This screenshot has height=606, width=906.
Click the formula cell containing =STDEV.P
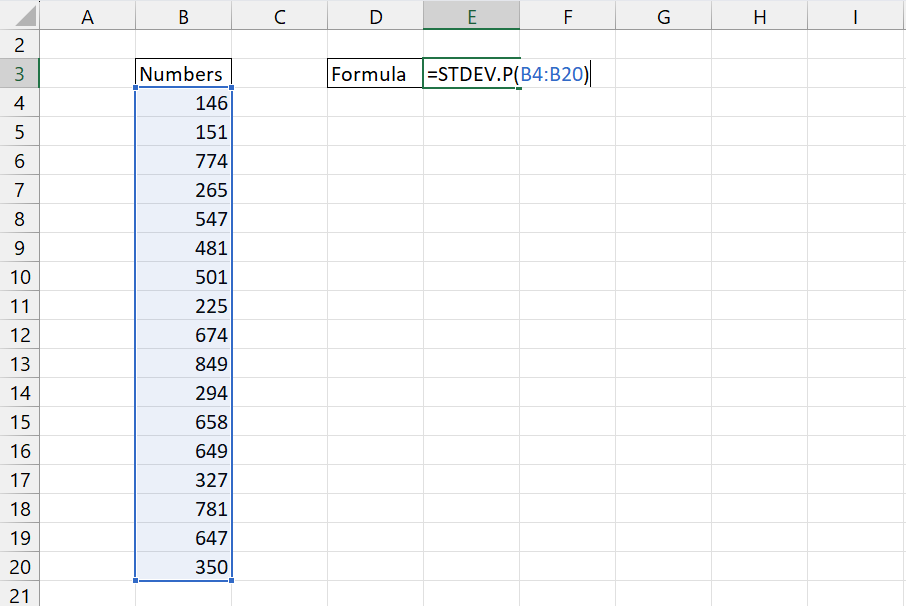point(471,74)
